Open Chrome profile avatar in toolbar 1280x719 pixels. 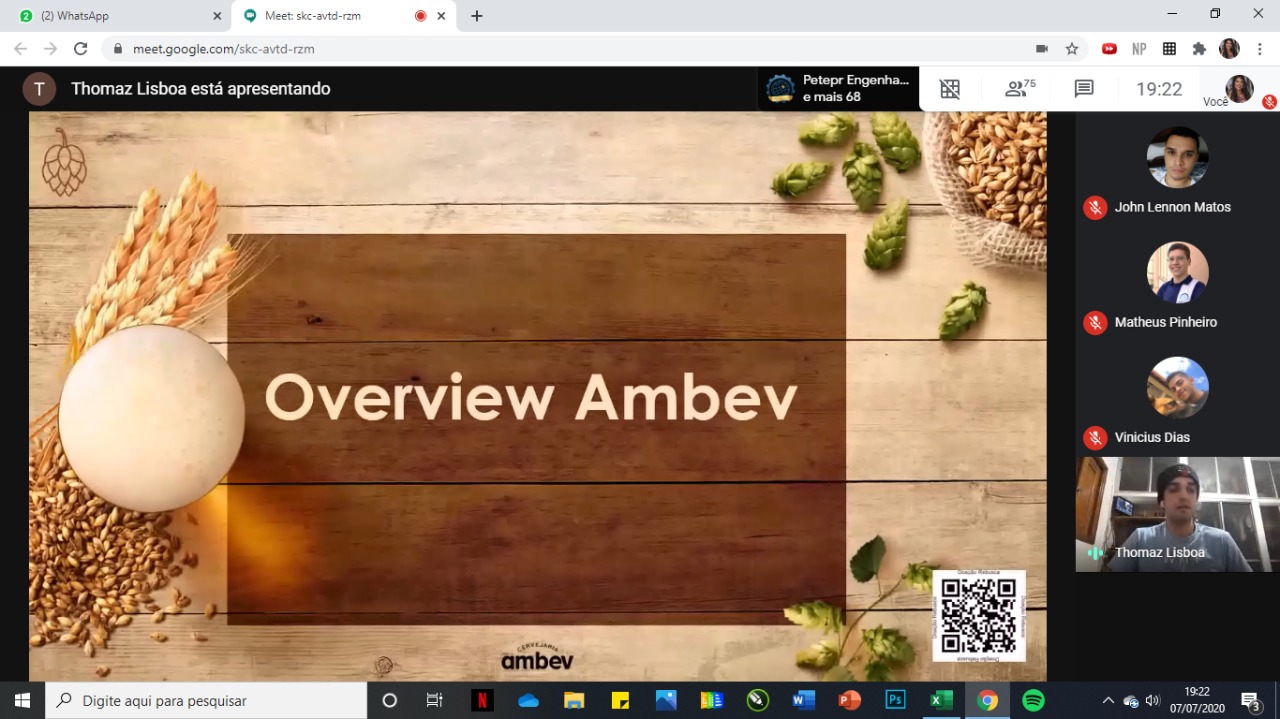1229,48
